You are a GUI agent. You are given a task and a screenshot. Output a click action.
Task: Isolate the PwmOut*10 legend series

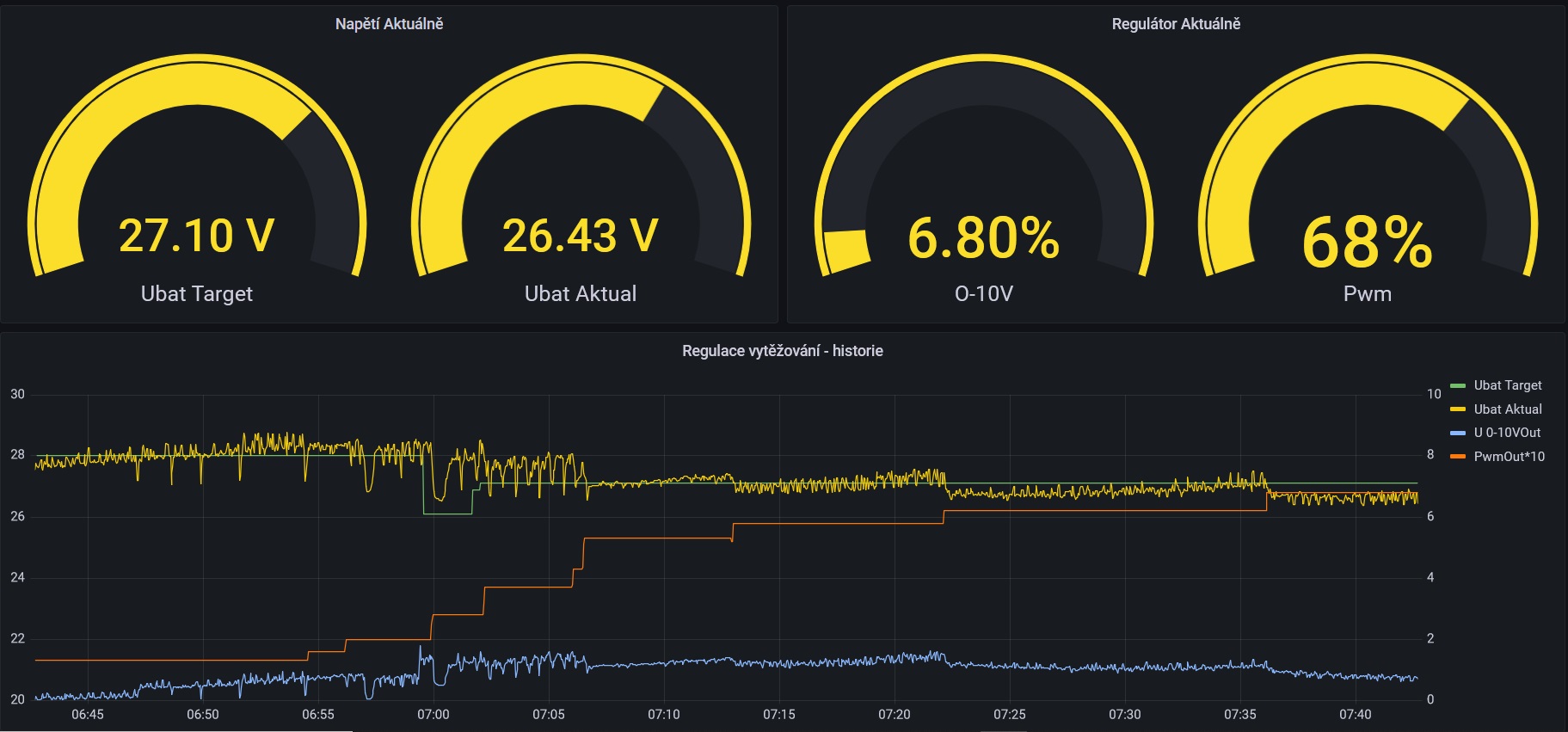point(1509,457)
